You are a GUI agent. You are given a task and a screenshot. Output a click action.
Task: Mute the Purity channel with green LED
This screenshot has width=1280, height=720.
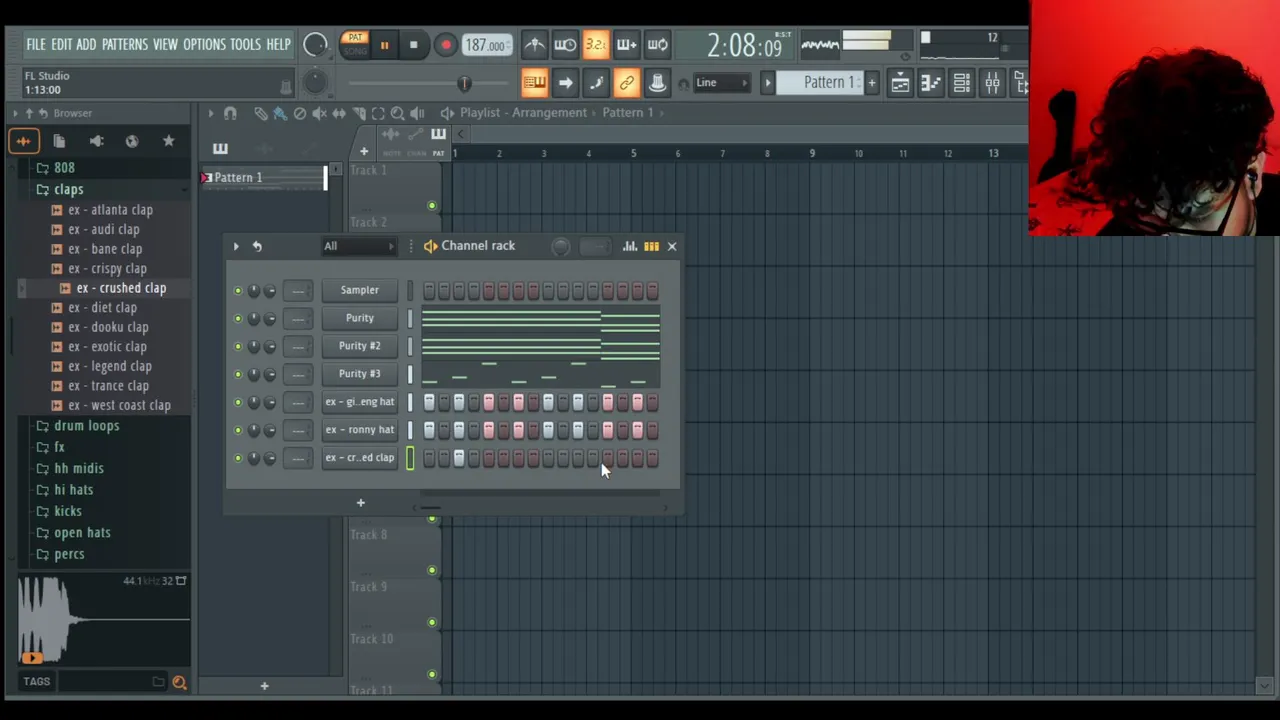tap(238, 319)
